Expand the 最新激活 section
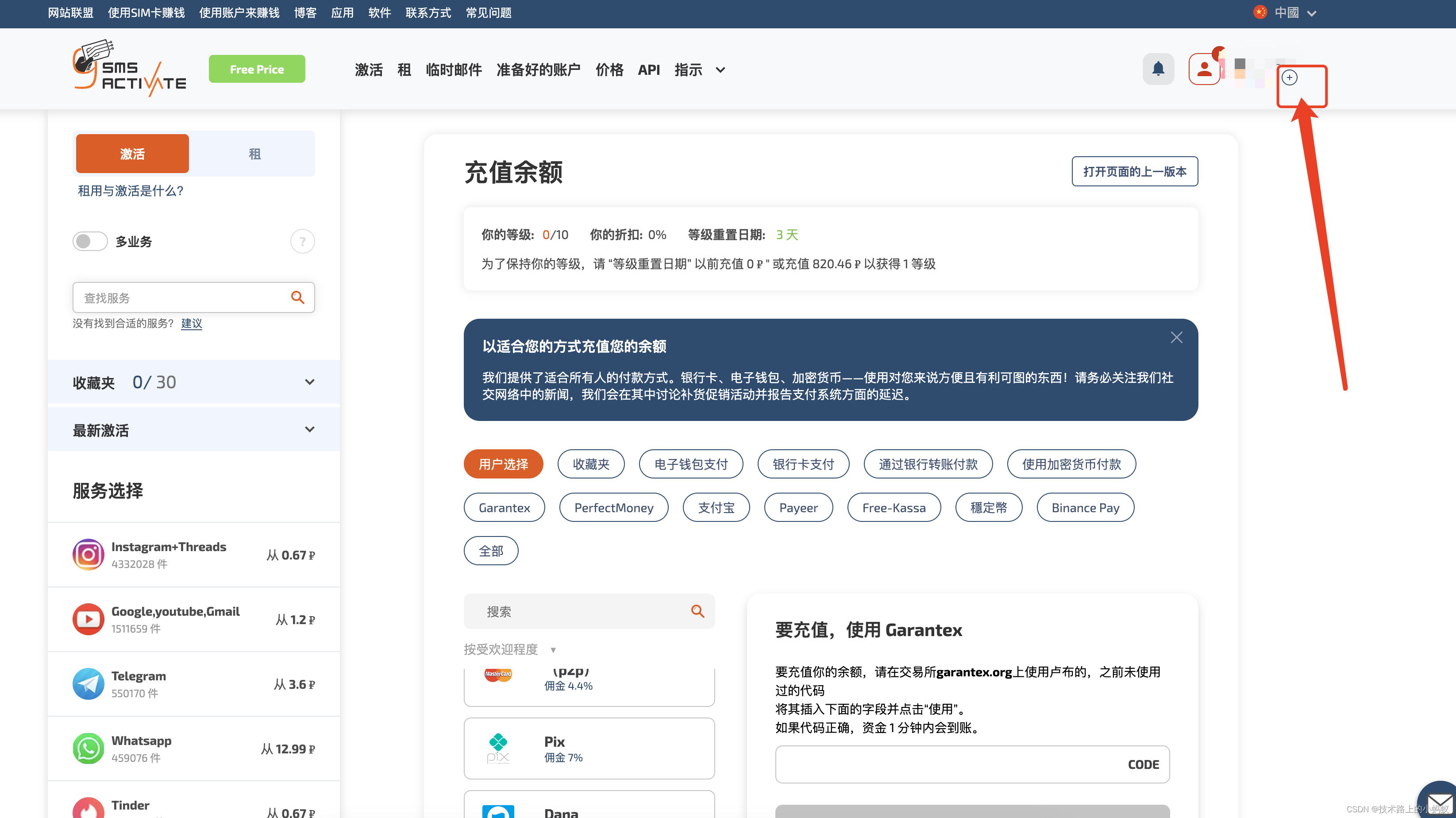This screenshot has width=1456, height=818. click(x=310, y=430)
